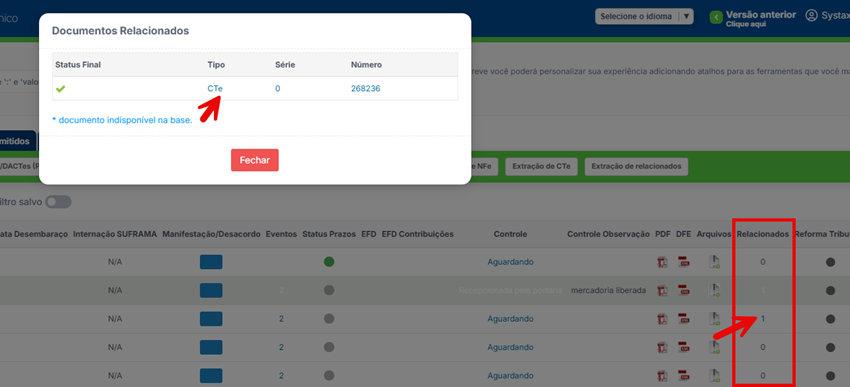Open the PDF icon in the green-status row
This screenshot has height=387, width=850.
coord(662,262)
